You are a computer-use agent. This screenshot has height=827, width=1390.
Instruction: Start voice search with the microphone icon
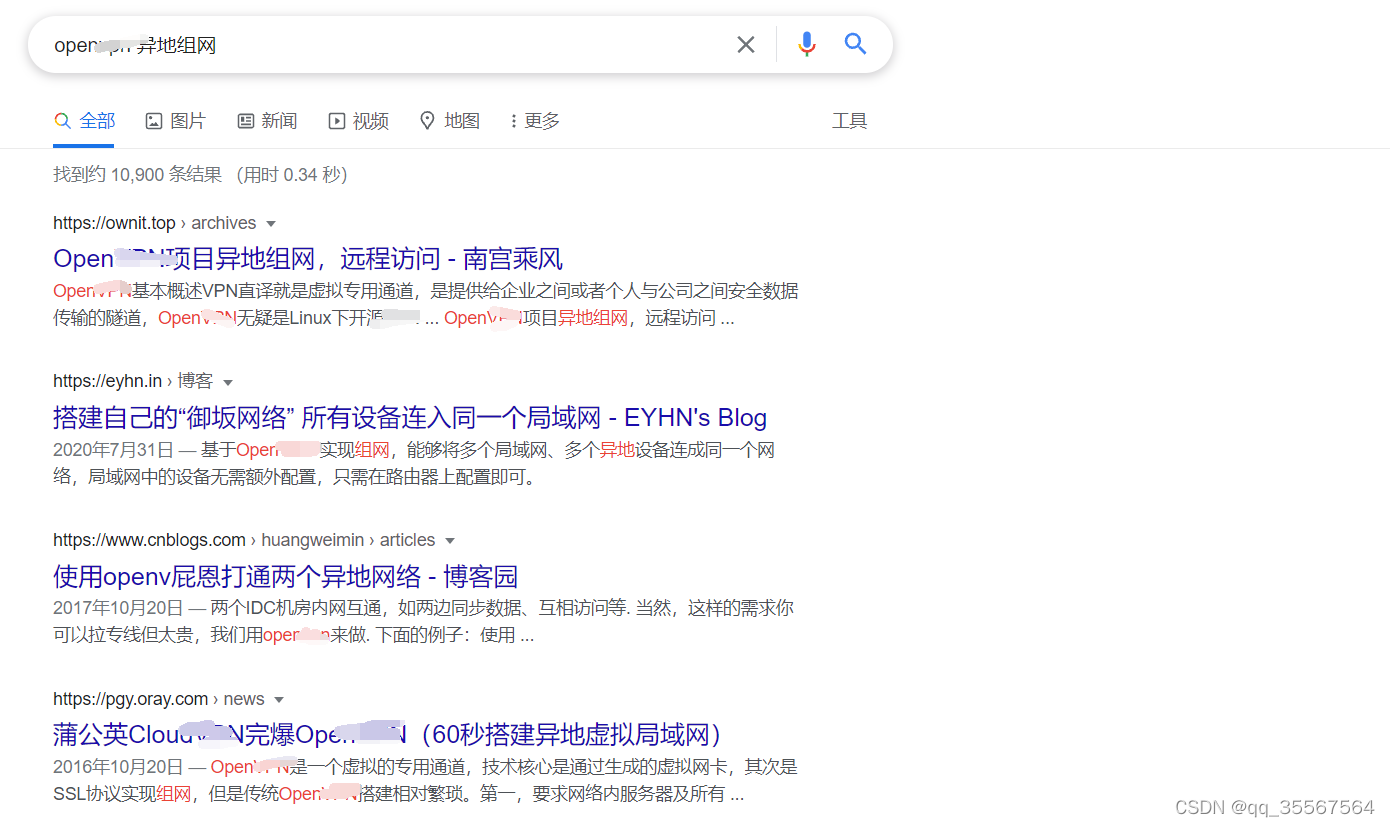[807, 44]
